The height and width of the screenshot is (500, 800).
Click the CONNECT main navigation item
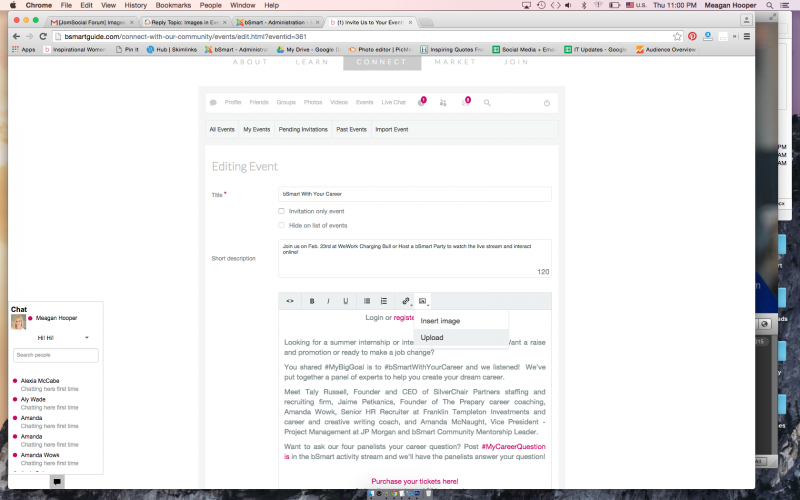(382, 62)
